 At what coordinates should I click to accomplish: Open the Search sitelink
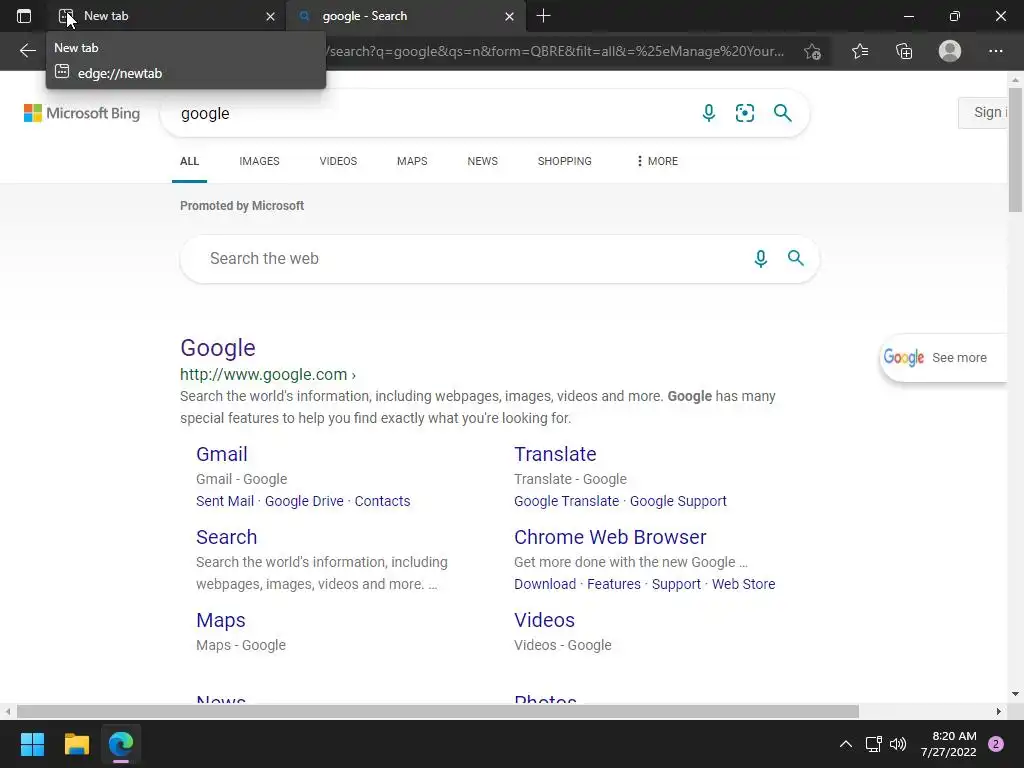(x=227, y=537)
